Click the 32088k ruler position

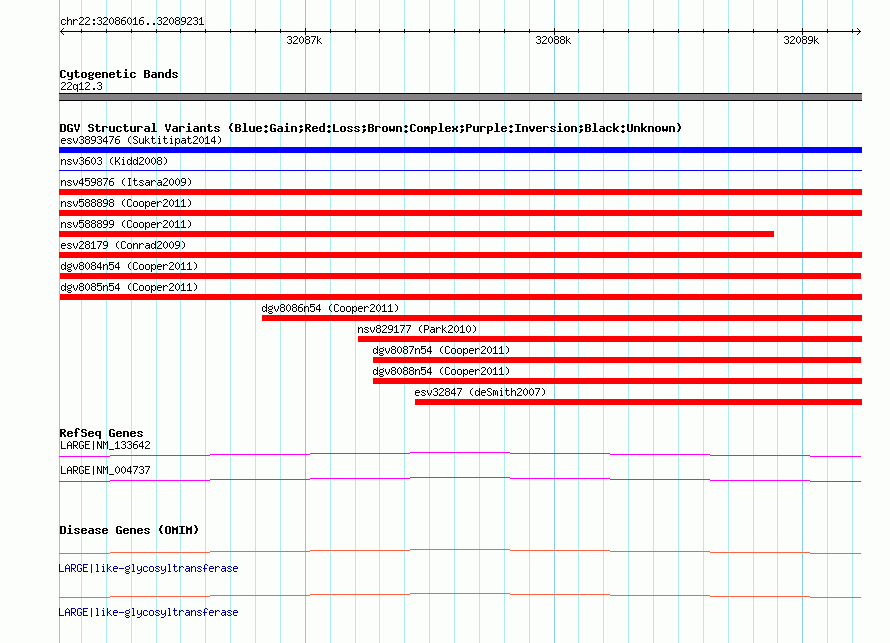point(553,40)
